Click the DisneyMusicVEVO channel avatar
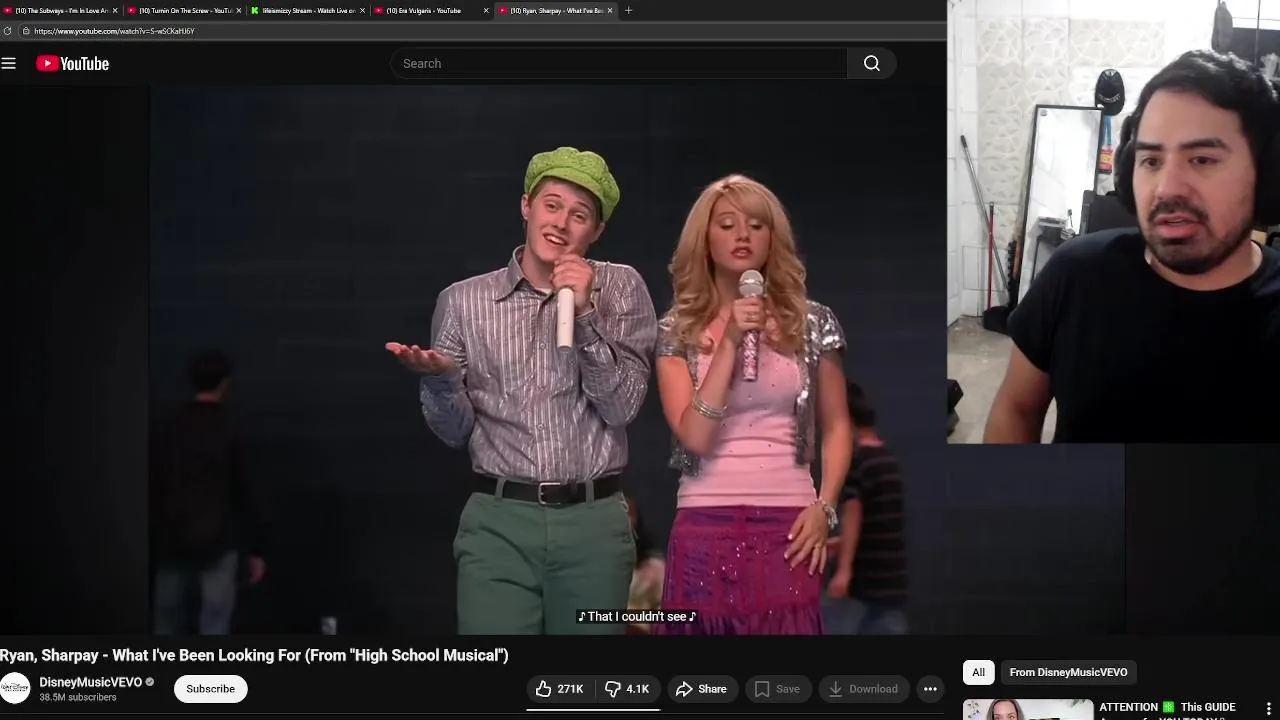1280x720 pixels. pos(15,688)
